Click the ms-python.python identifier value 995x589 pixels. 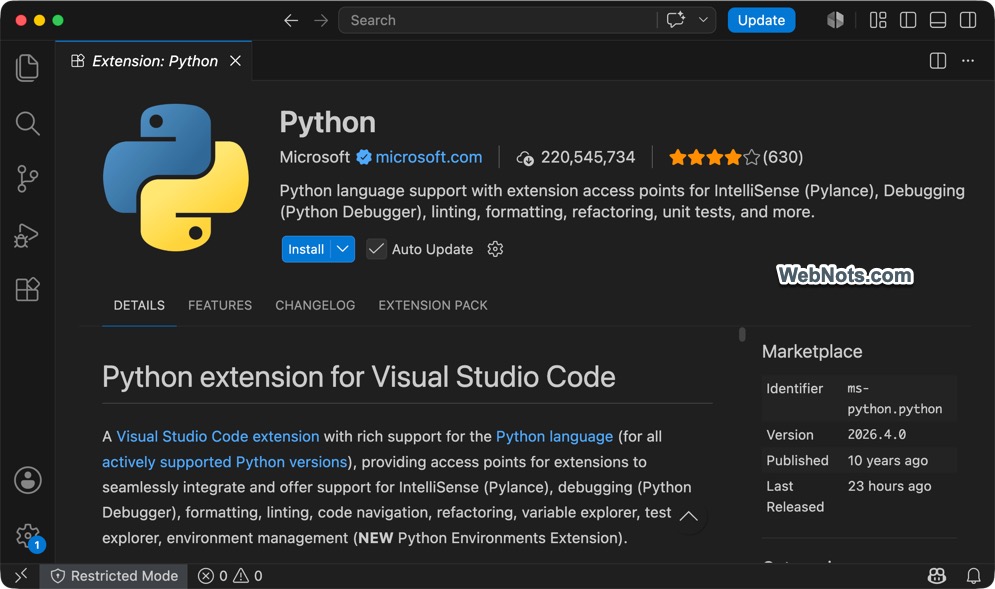tap(894, 399)
